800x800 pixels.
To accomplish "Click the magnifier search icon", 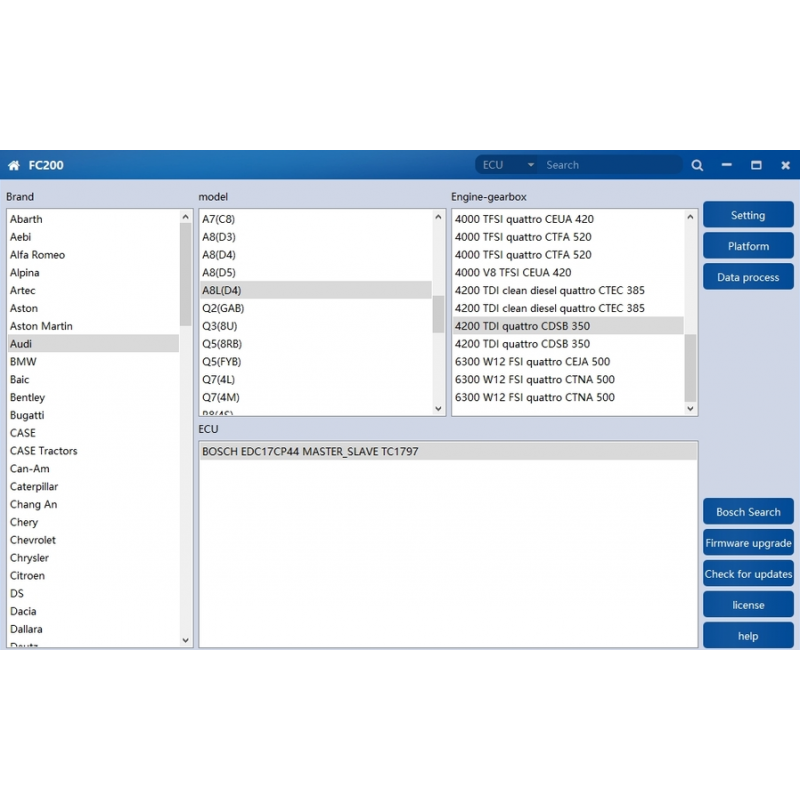I will click(x=697, y=165).
